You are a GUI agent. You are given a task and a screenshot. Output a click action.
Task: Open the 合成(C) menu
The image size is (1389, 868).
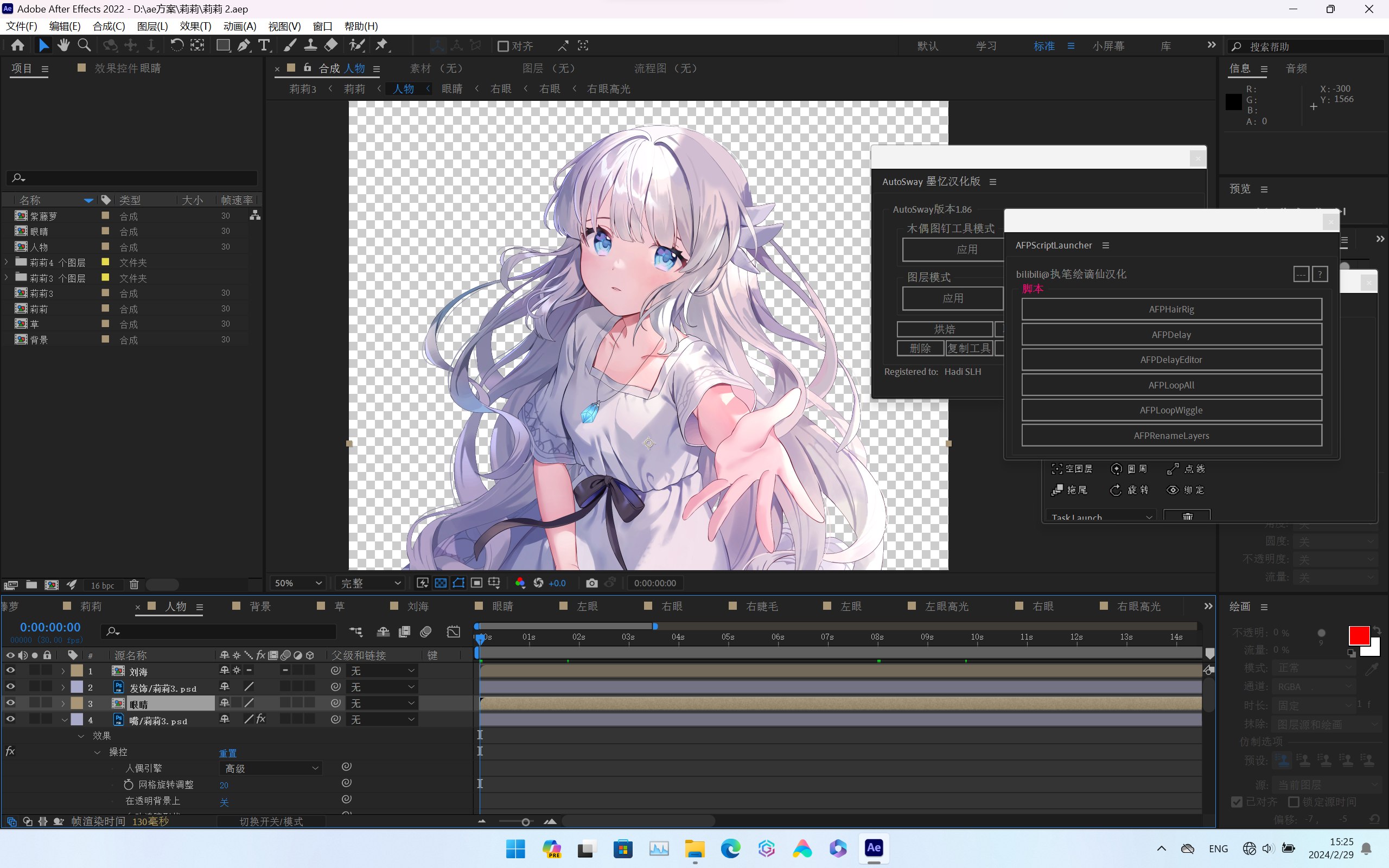click(109, 27)
